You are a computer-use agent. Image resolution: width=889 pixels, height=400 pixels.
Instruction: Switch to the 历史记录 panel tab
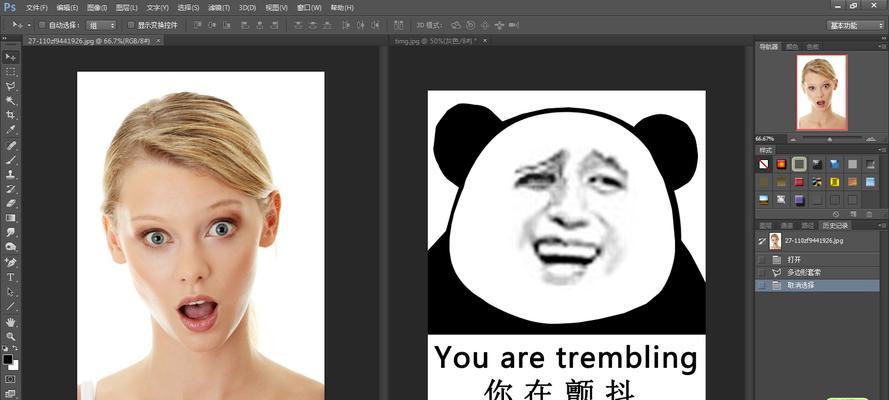tap(836, 225)
